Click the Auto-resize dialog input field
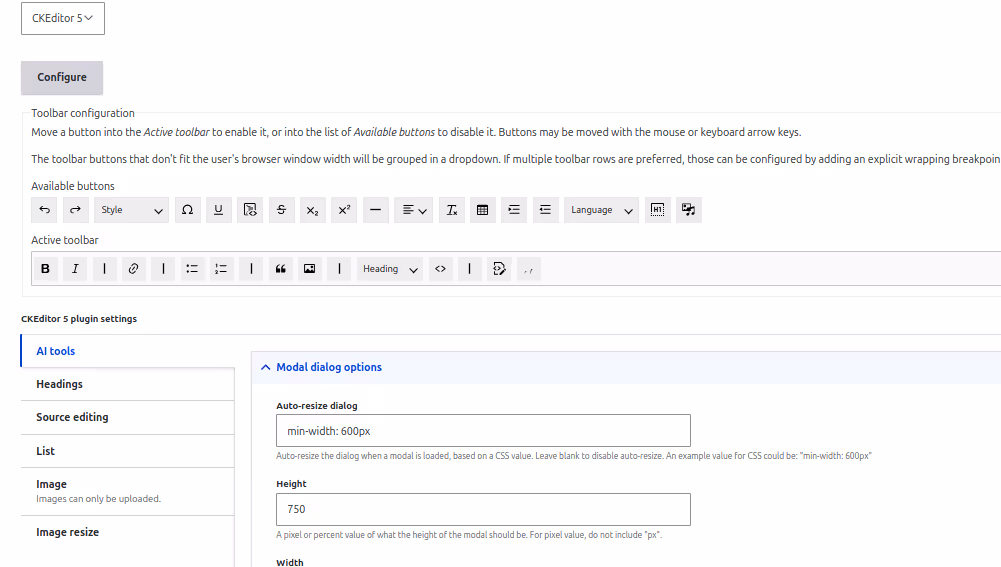Viewport: 1001px width, 567px height. (x=483, y=430)
